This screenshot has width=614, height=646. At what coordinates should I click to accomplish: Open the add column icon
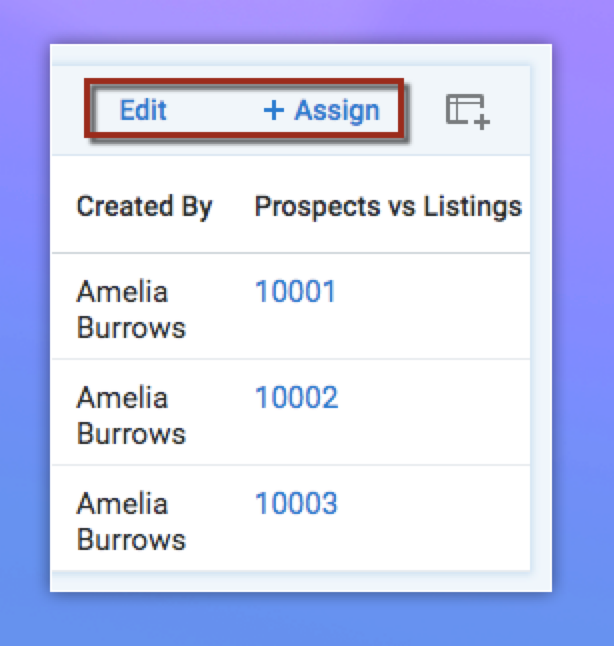[466, 110]
